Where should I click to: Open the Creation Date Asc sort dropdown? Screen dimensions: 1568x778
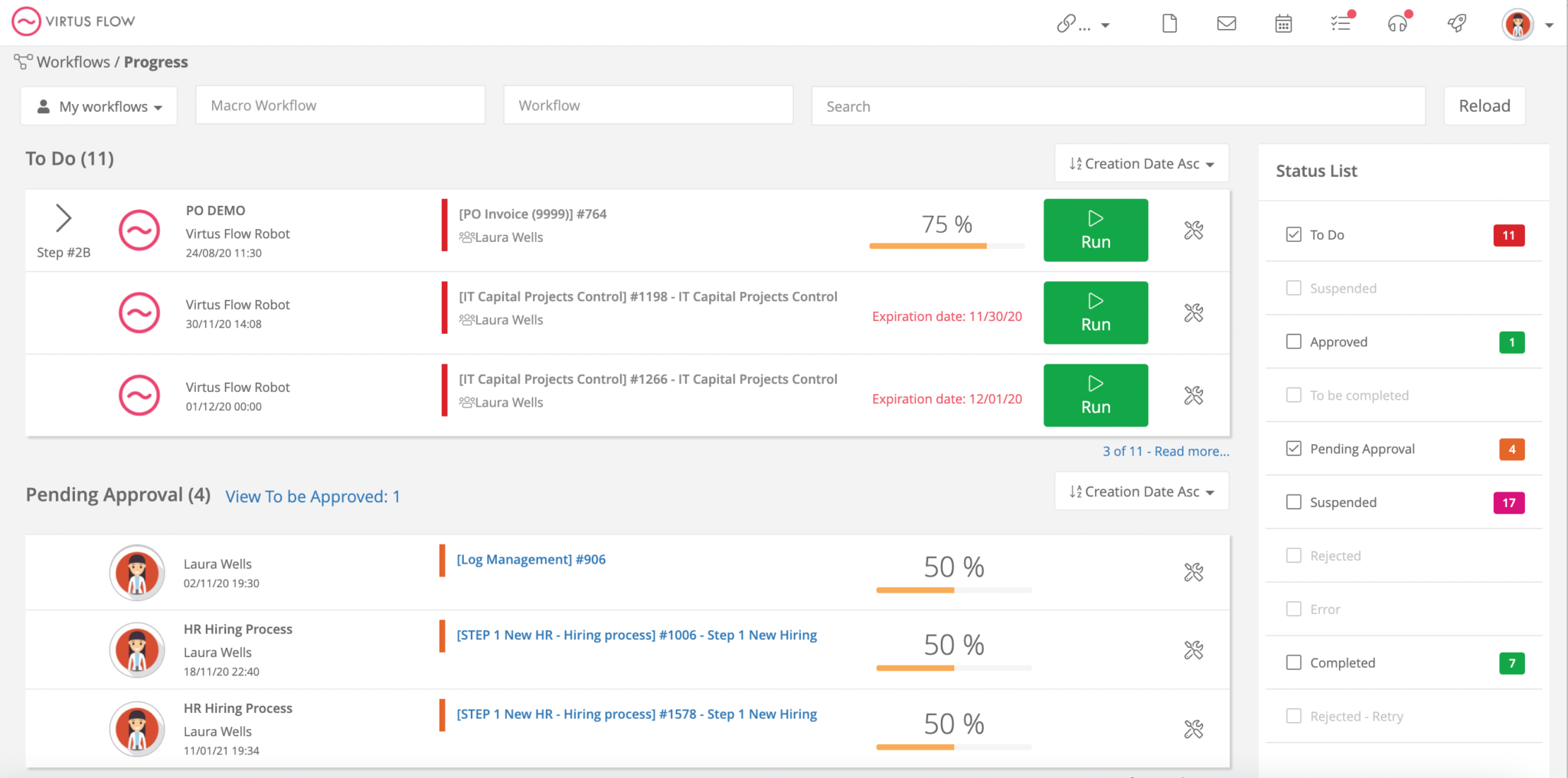tap(1141, 163)
